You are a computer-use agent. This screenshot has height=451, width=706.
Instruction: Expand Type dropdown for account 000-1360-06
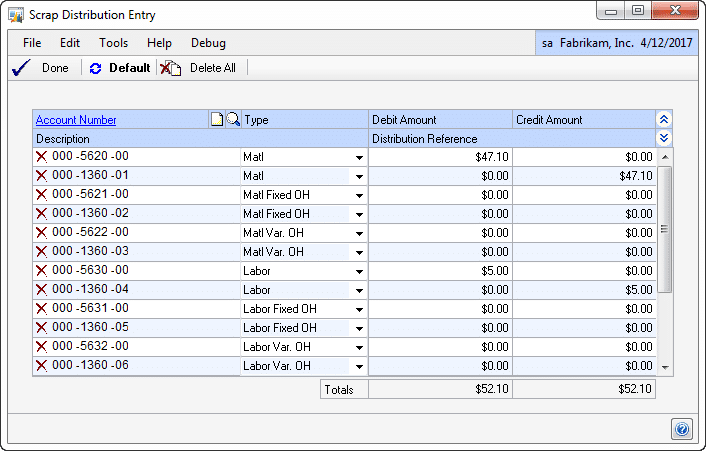358,366
